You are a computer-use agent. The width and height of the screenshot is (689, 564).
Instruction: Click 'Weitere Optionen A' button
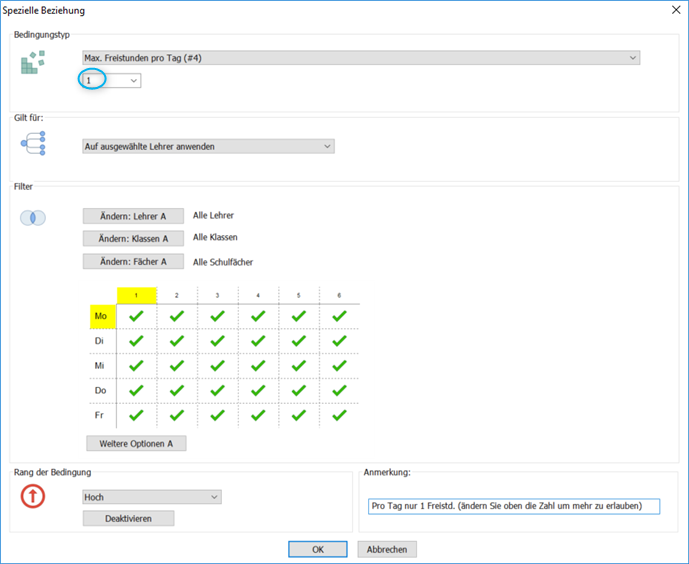136,444
